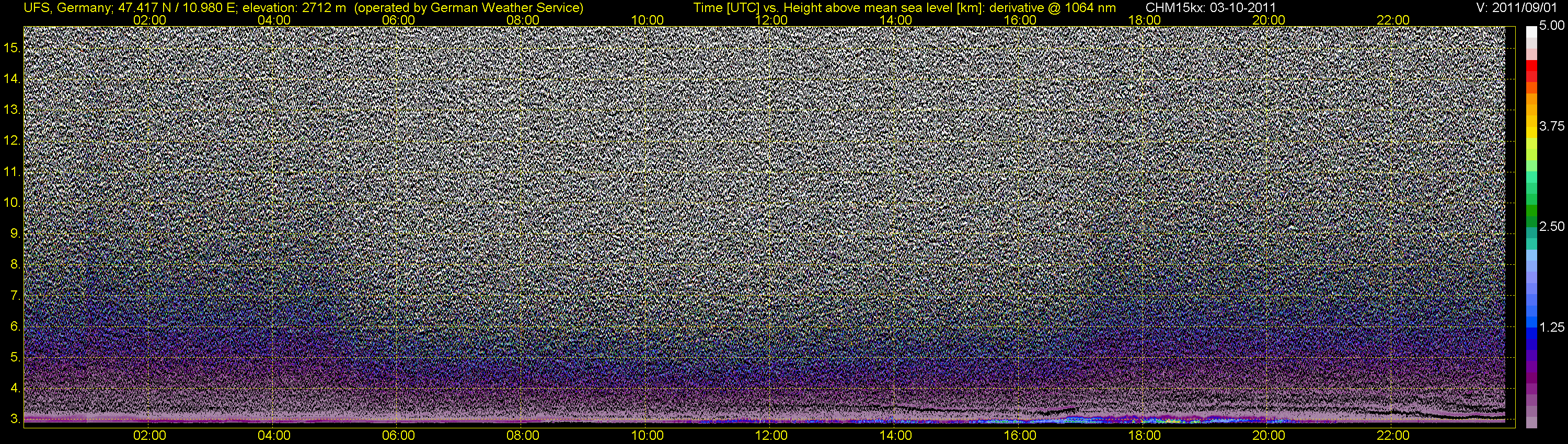This screenshot has width=1568, height=444.
Task: Click the '1.25' value on the color scale
Action: pyautogui.click(x=1552, y=328)
